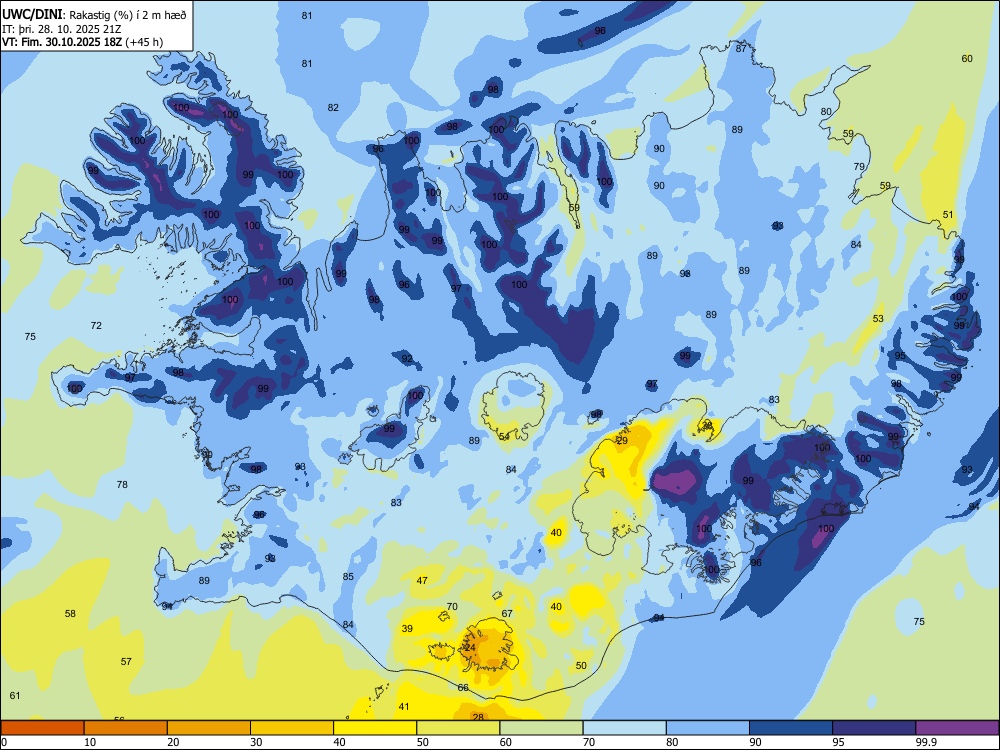Click the map value '87'

(741, 48)
